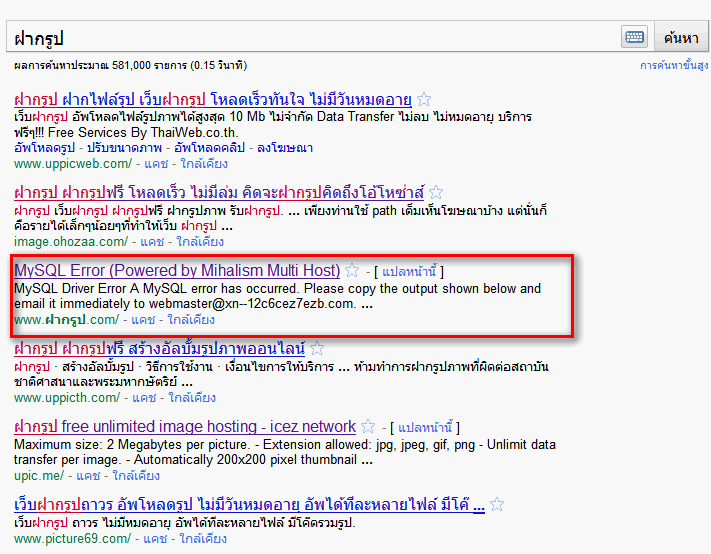Star the uppicweb.com first result
This screenshot has height=554, width=711.
424,99
